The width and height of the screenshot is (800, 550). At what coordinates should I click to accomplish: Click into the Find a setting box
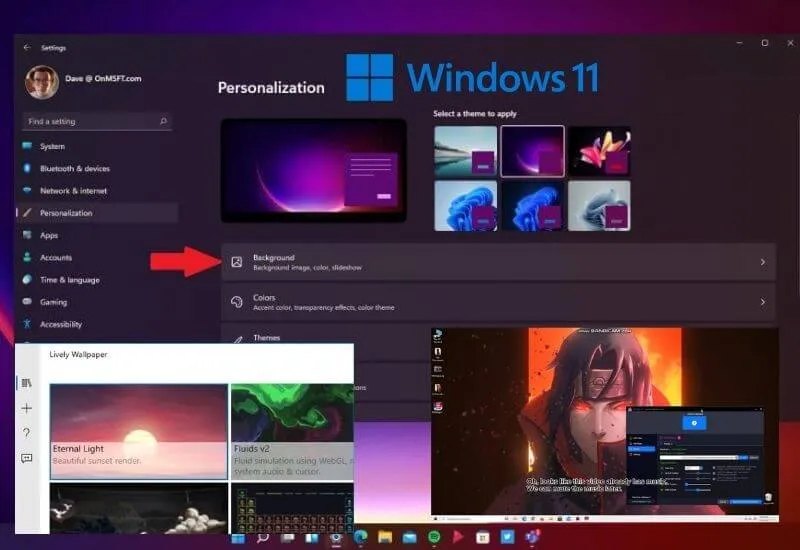[x=97, y=121]
